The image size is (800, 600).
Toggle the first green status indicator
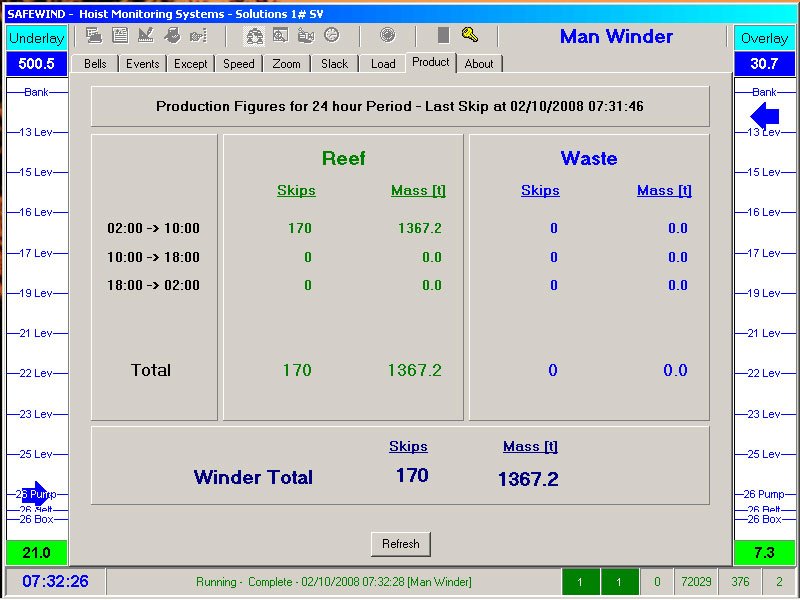point(581,581)
